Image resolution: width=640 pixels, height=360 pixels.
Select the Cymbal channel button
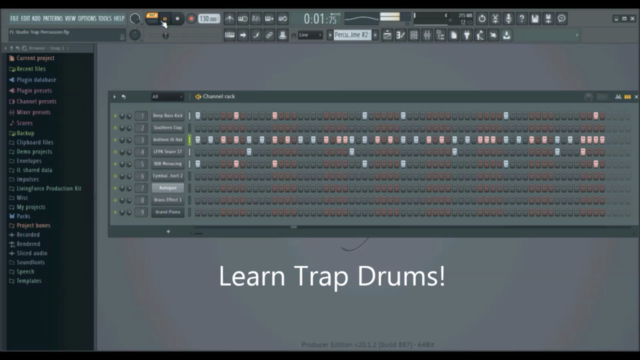click(168, 176)
